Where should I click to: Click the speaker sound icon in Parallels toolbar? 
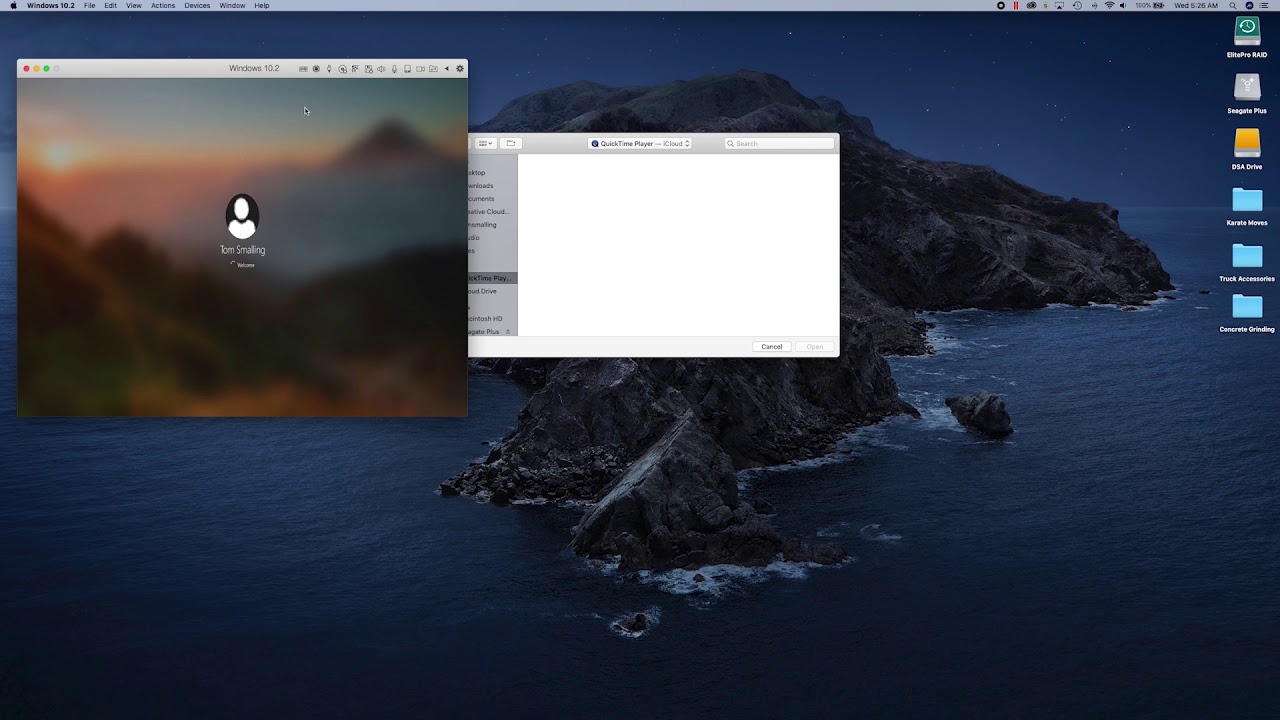pos(381,69)
